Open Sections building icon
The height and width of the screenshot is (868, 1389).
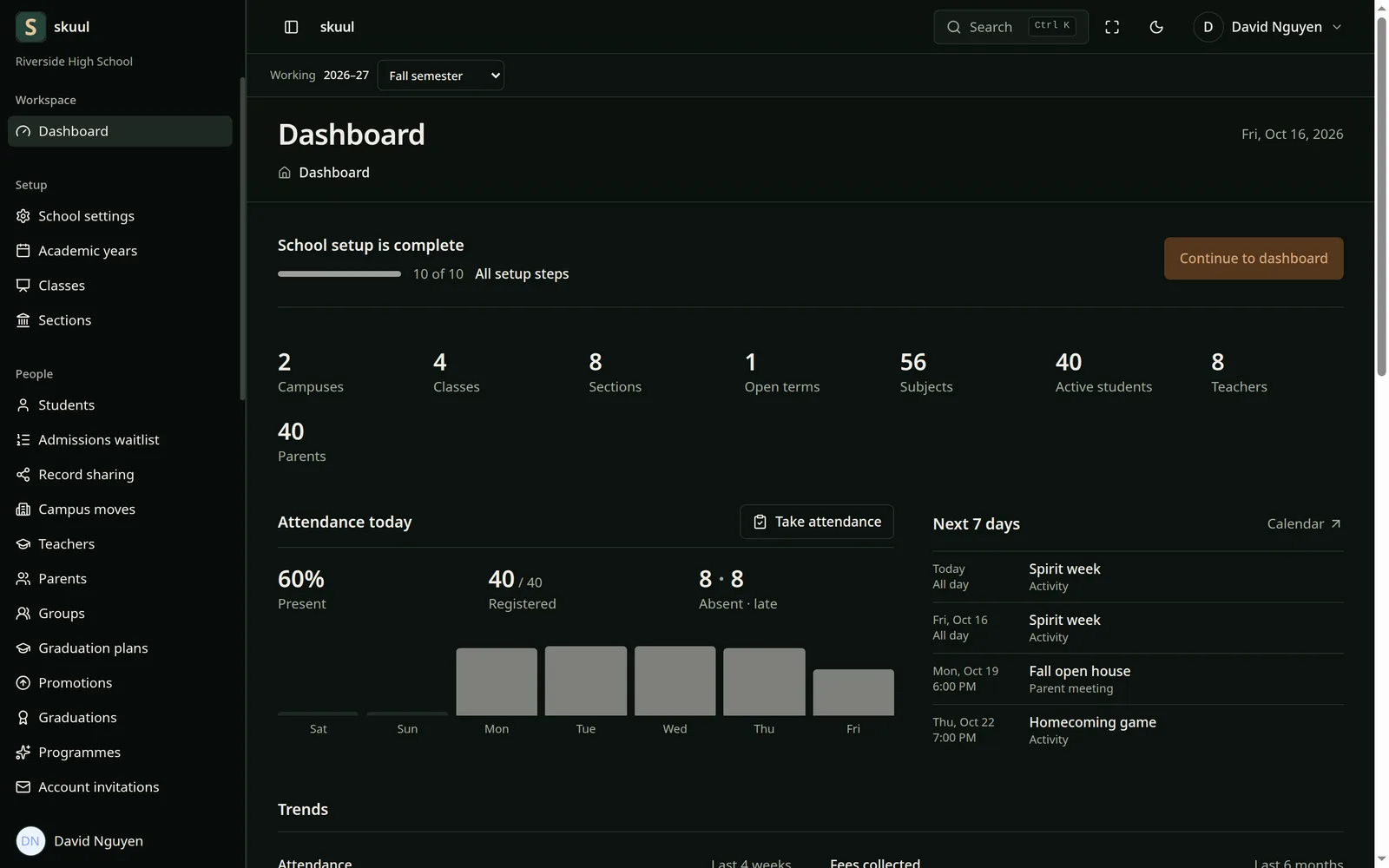[23, 320]
